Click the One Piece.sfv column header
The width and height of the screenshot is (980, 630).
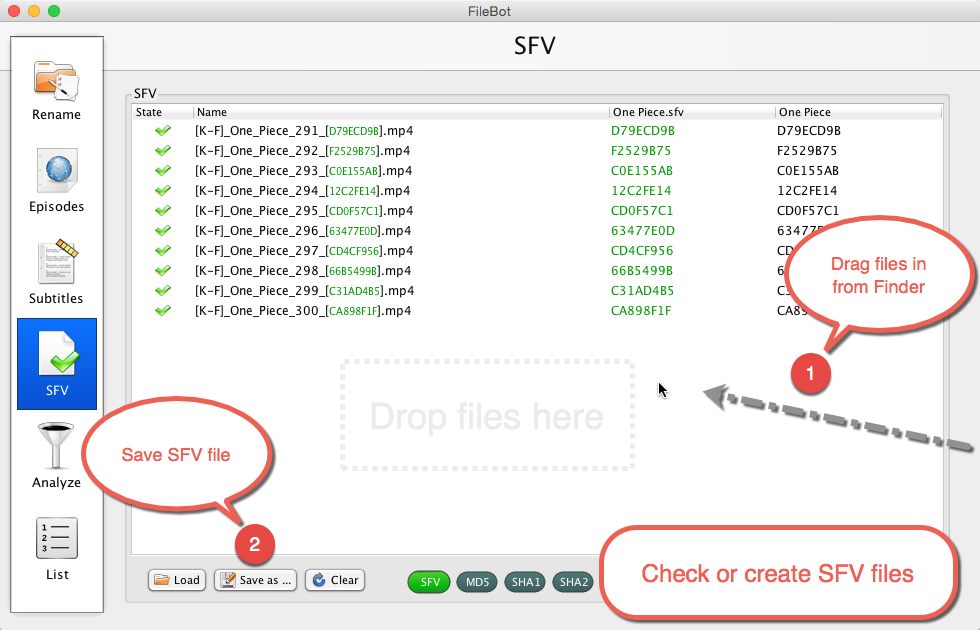(691, 112)
